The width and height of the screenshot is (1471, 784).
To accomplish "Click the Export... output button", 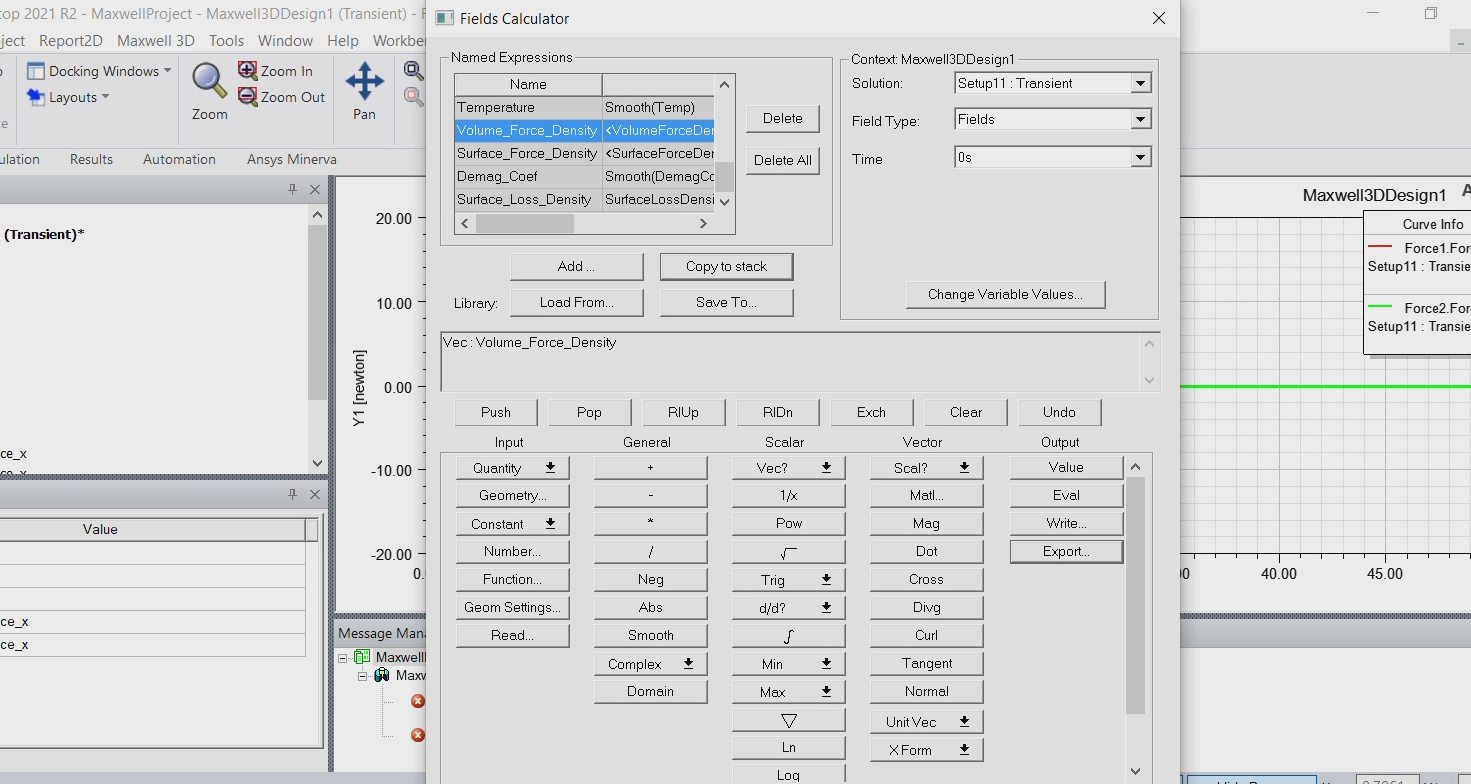I will click(x=1066, y=551).
